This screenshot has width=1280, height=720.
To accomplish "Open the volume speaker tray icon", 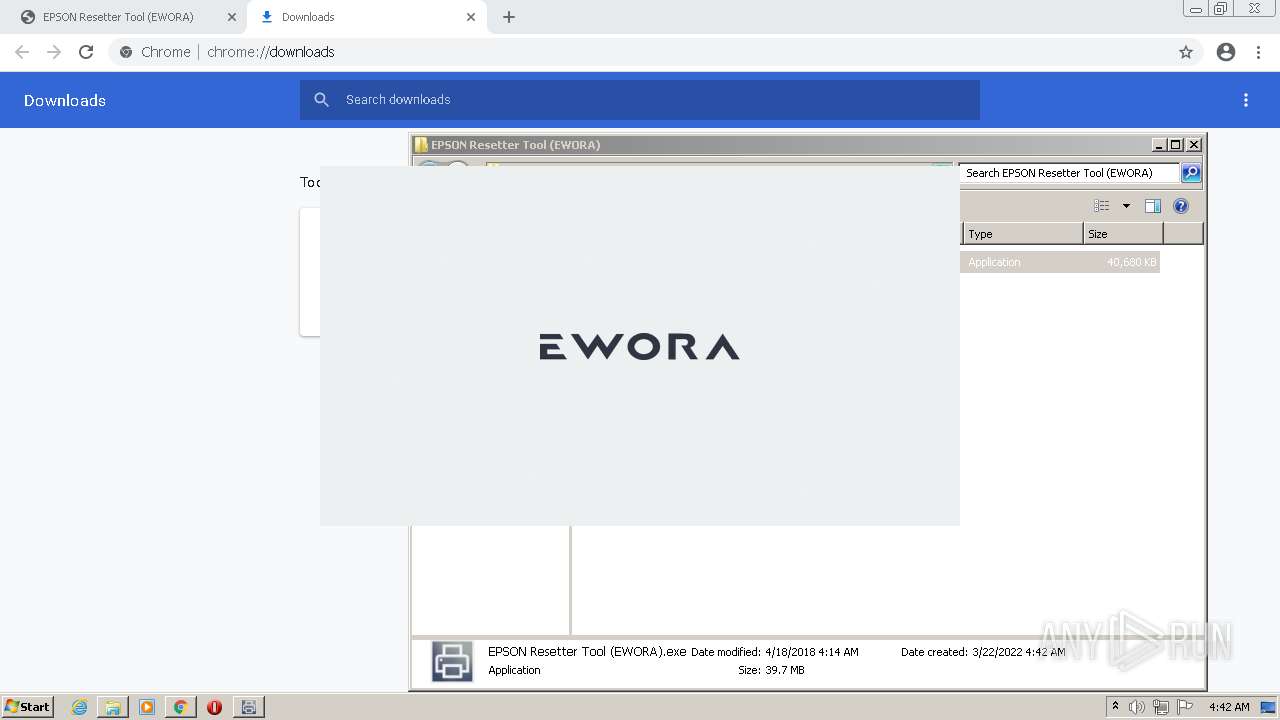I will tap(1137, 707).
